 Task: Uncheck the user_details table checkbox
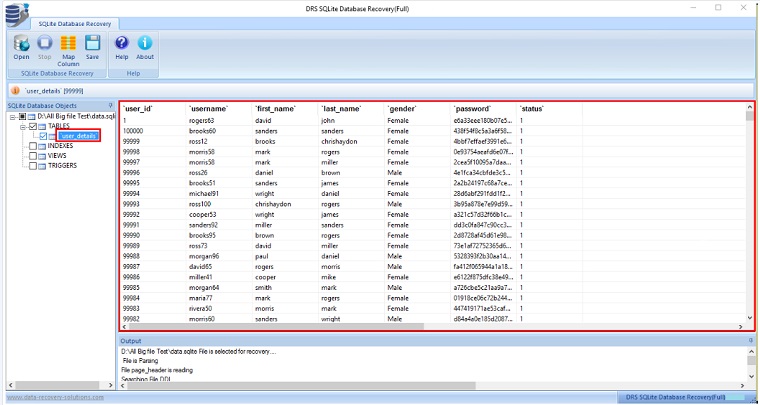coord(43,136)
